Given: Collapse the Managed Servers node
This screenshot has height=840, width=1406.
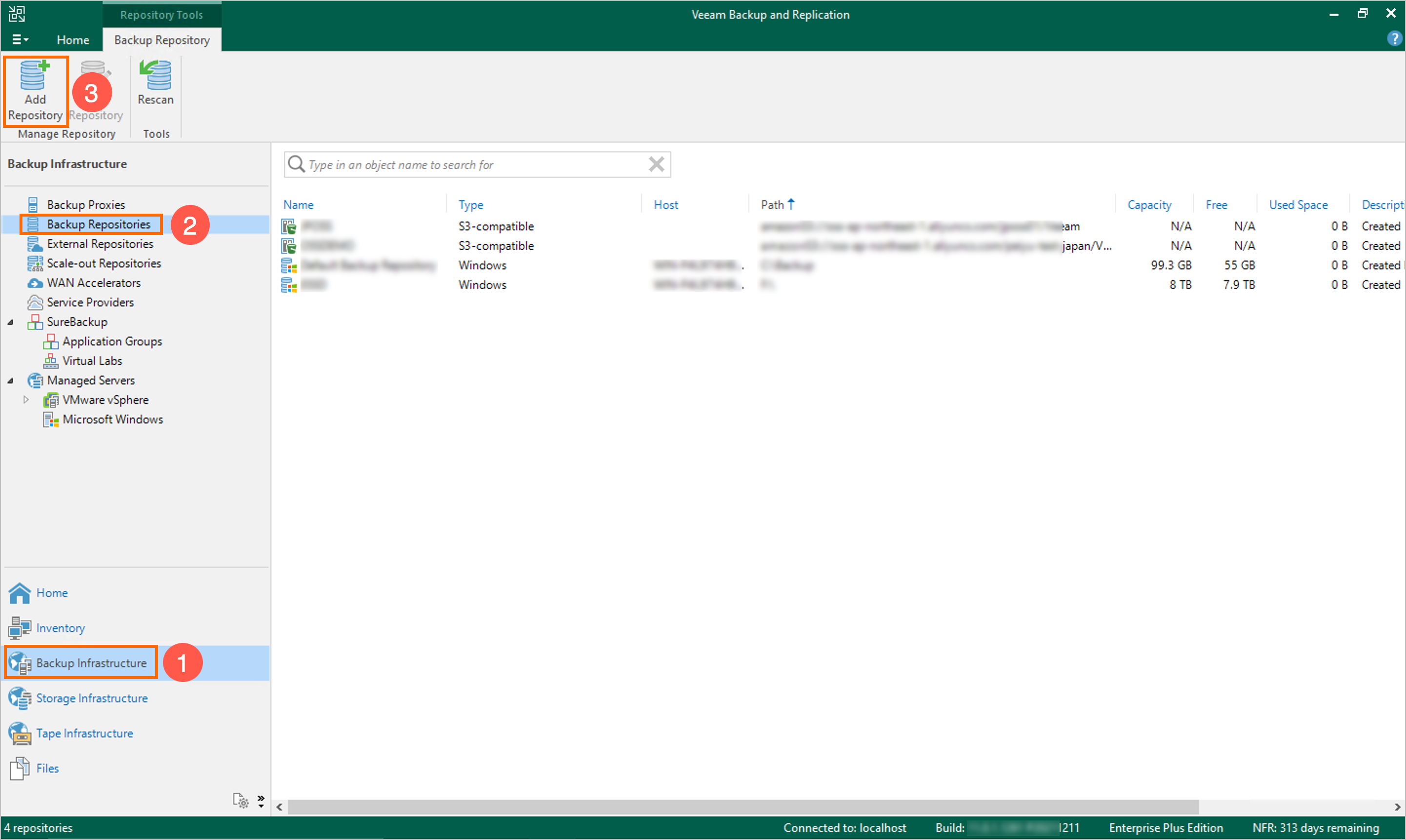Looking at the screenshot, I should pyautogui.click(x=11, y=380).
